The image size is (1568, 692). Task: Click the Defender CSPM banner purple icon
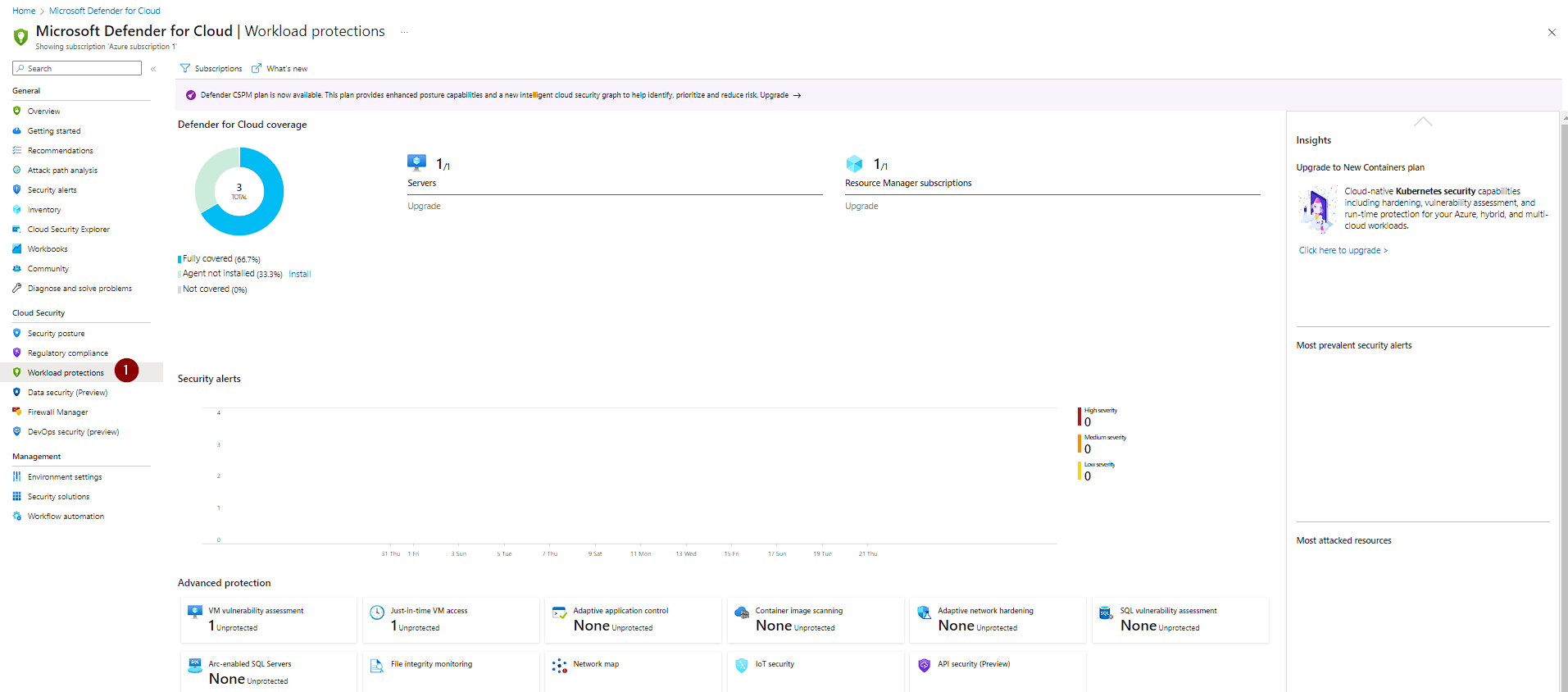coord(191,95)
